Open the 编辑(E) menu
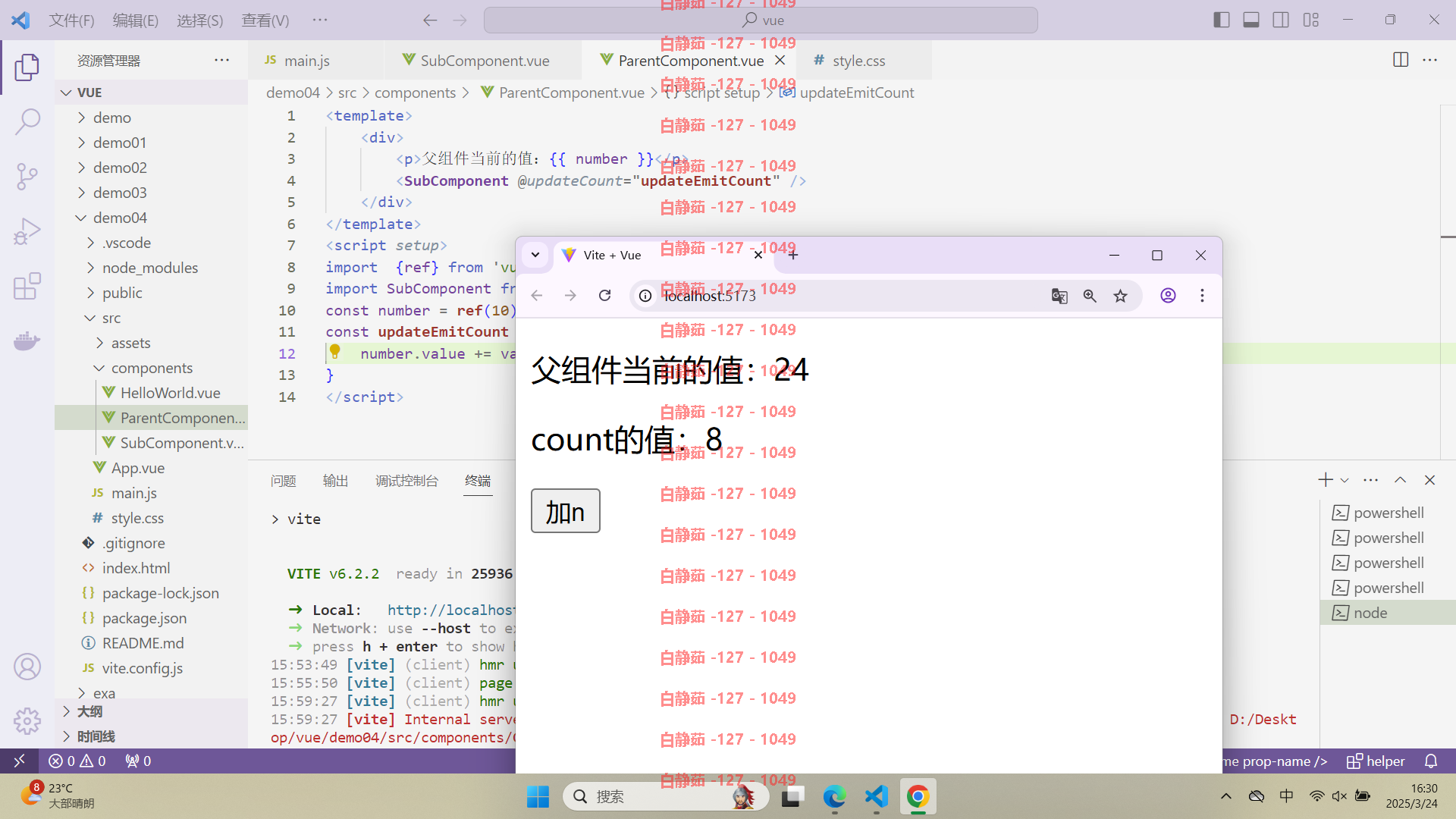 136,20
